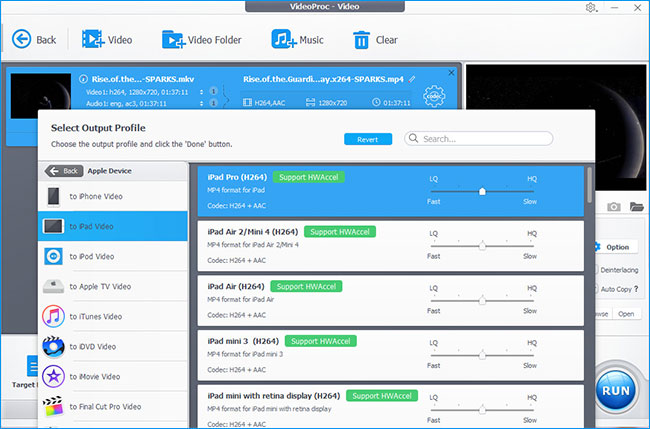The width and height of the screenshot is (650, 429).
Task: Open Audio1 track selector arrows
Action: click(201, 103)
